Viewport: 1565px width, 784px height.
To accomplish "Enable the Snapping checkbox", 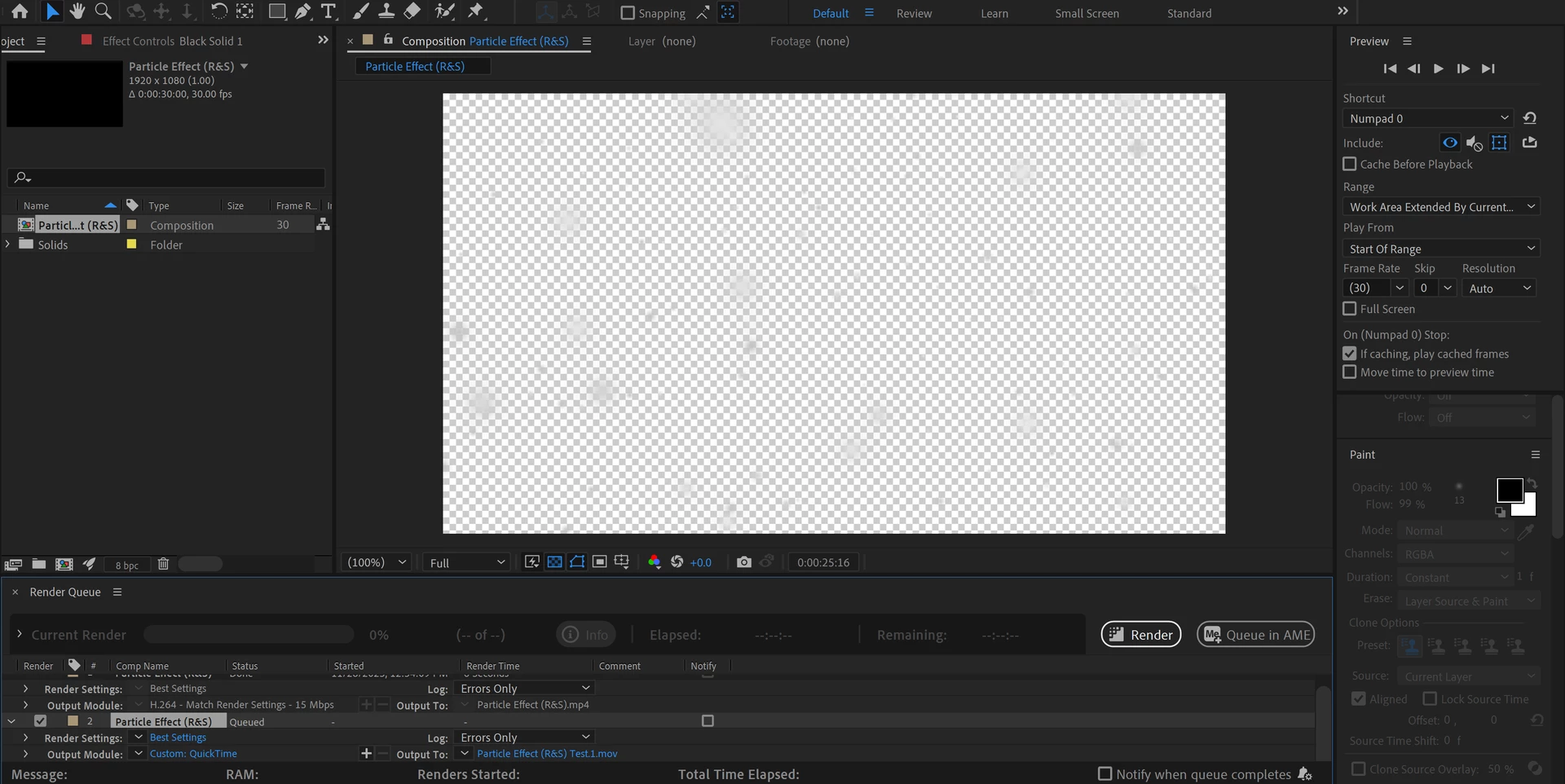I will (628, 13).
